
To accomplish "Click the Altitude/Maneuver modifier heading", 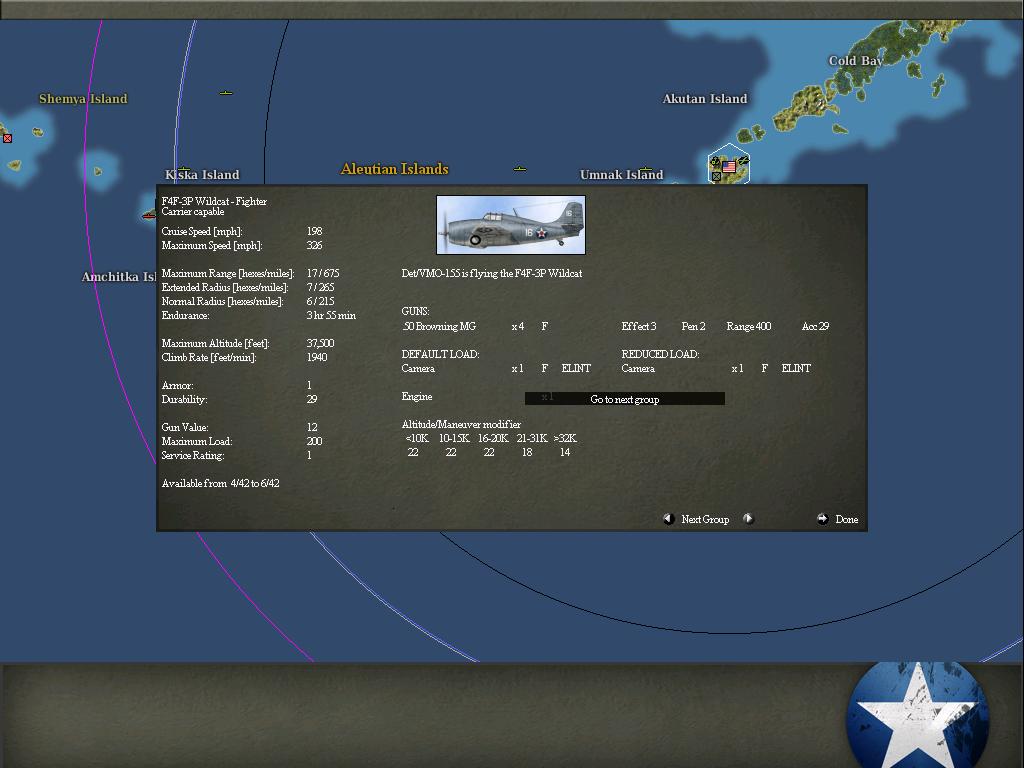I will coord(461,424).
